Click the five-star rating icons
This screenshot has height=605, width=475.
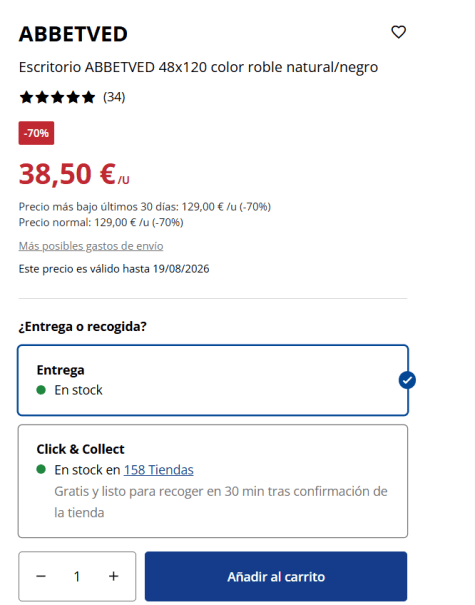[57, 97]
